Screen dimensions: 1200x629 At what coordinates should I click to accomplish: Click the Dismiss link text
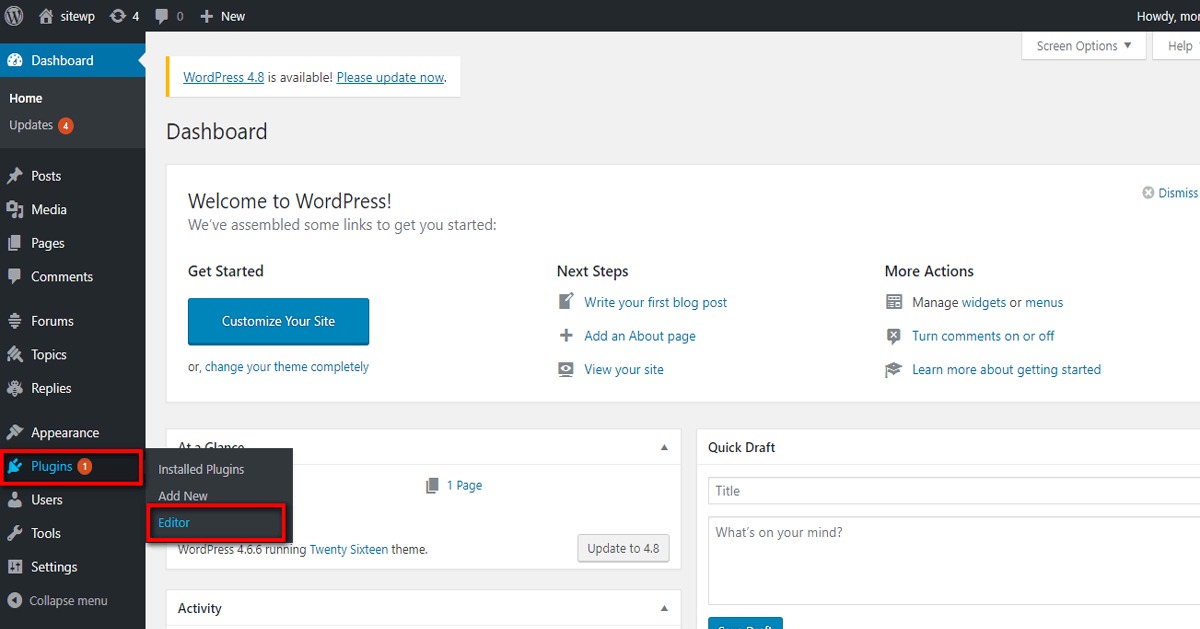1178,193
